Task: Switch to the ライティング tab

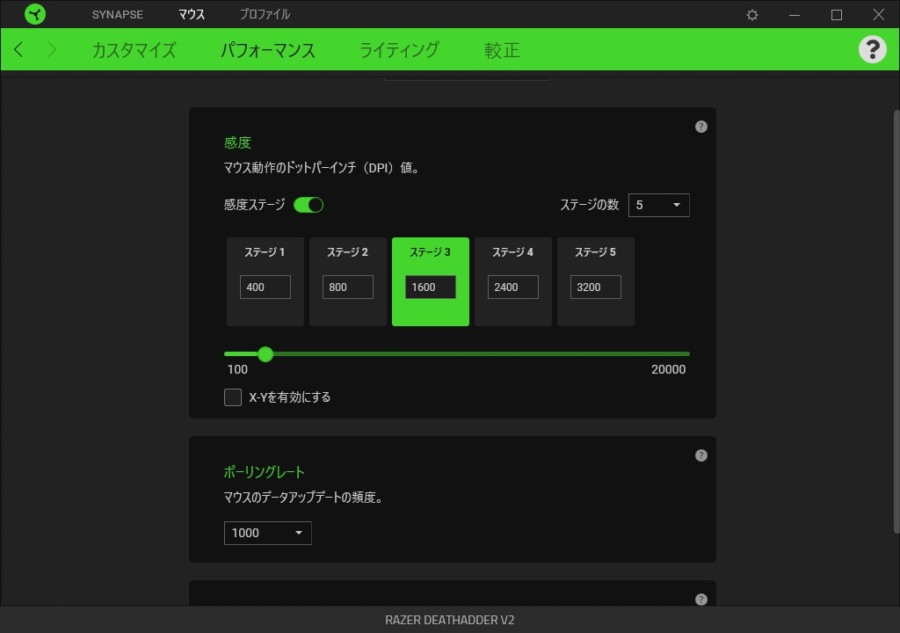Action: tap(399, 50)
